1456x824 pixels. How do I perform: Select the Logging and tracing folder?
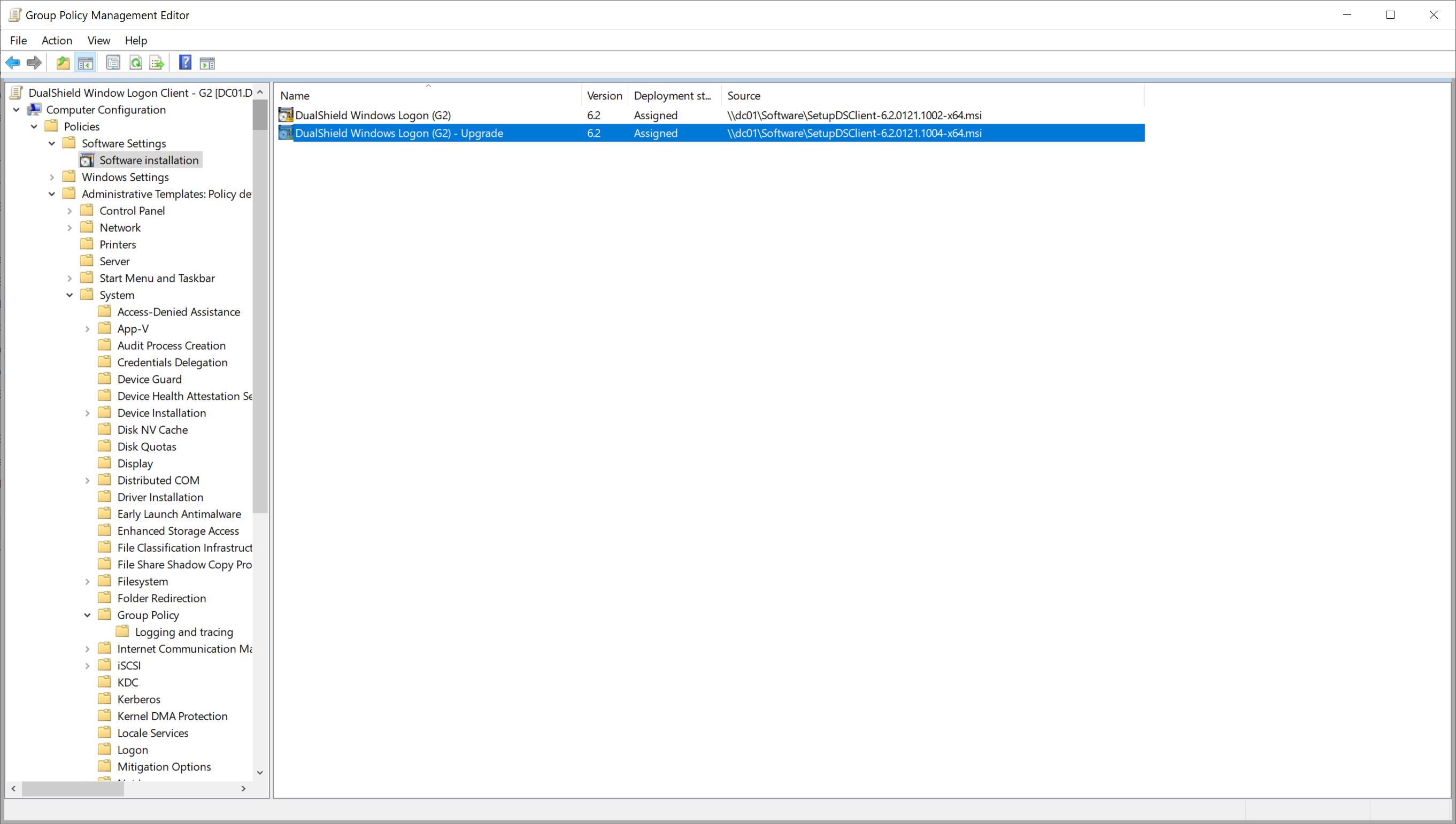coord(183,632)
